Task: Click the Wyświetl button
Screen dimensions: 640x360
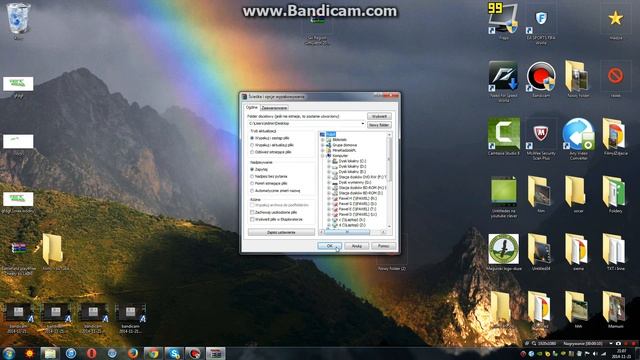Action: (x=379, y=117)
